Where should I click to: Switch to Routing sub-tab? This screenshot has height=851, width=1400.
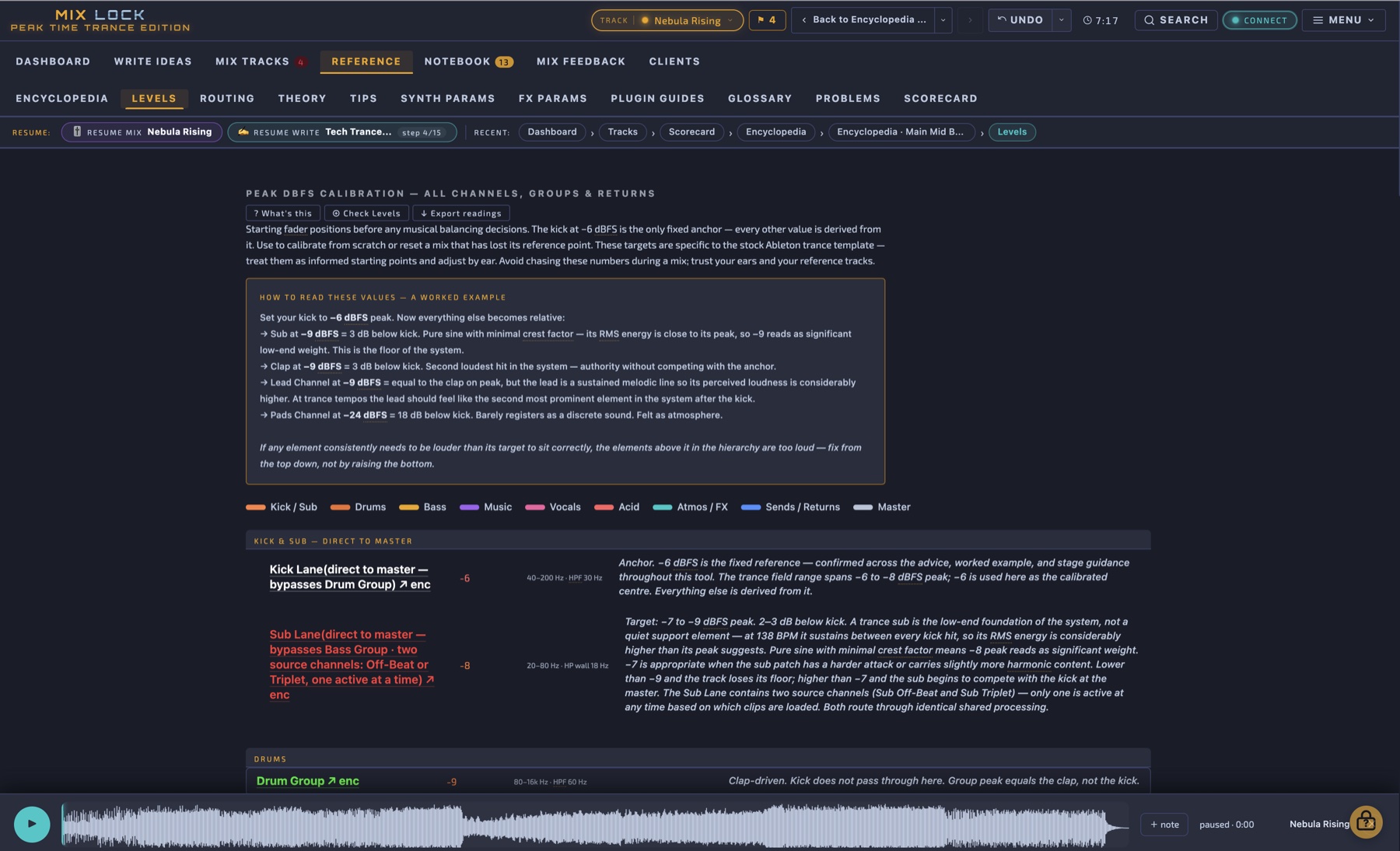[227, 99]
